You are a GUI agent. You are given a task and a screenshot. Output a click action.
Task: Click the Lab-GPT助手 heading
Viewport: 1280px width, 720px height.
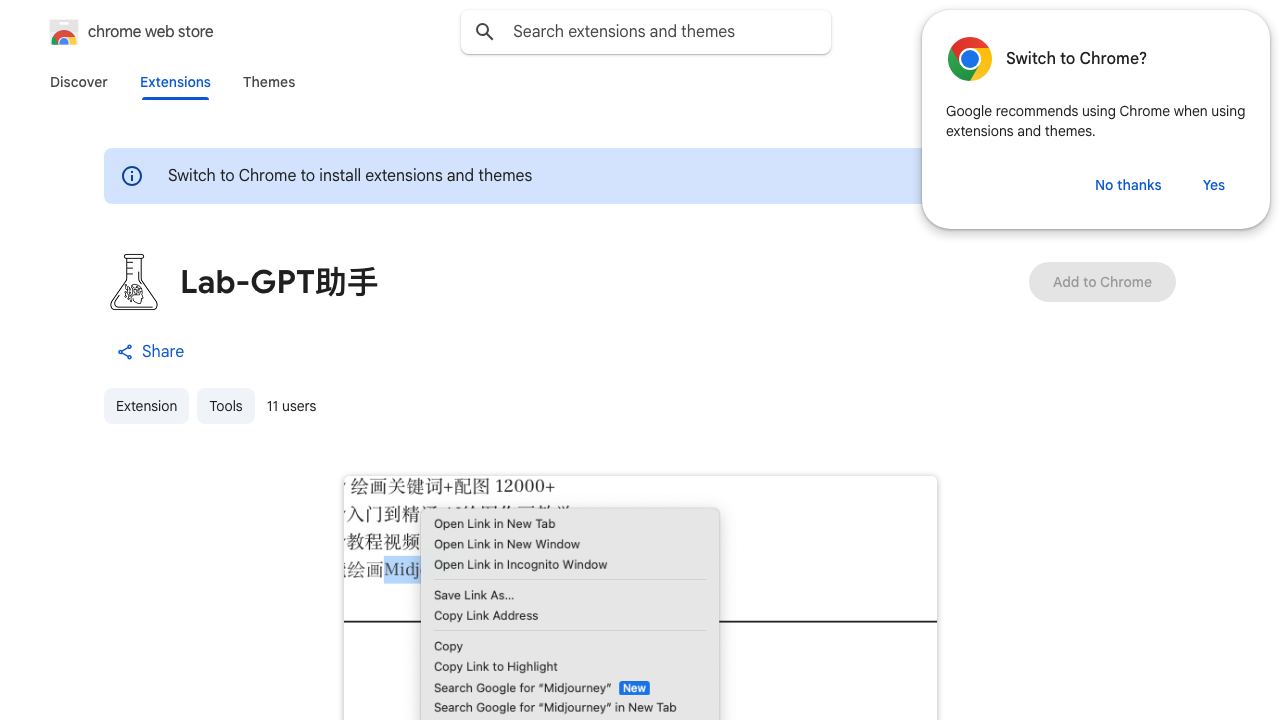coord(279,282)
